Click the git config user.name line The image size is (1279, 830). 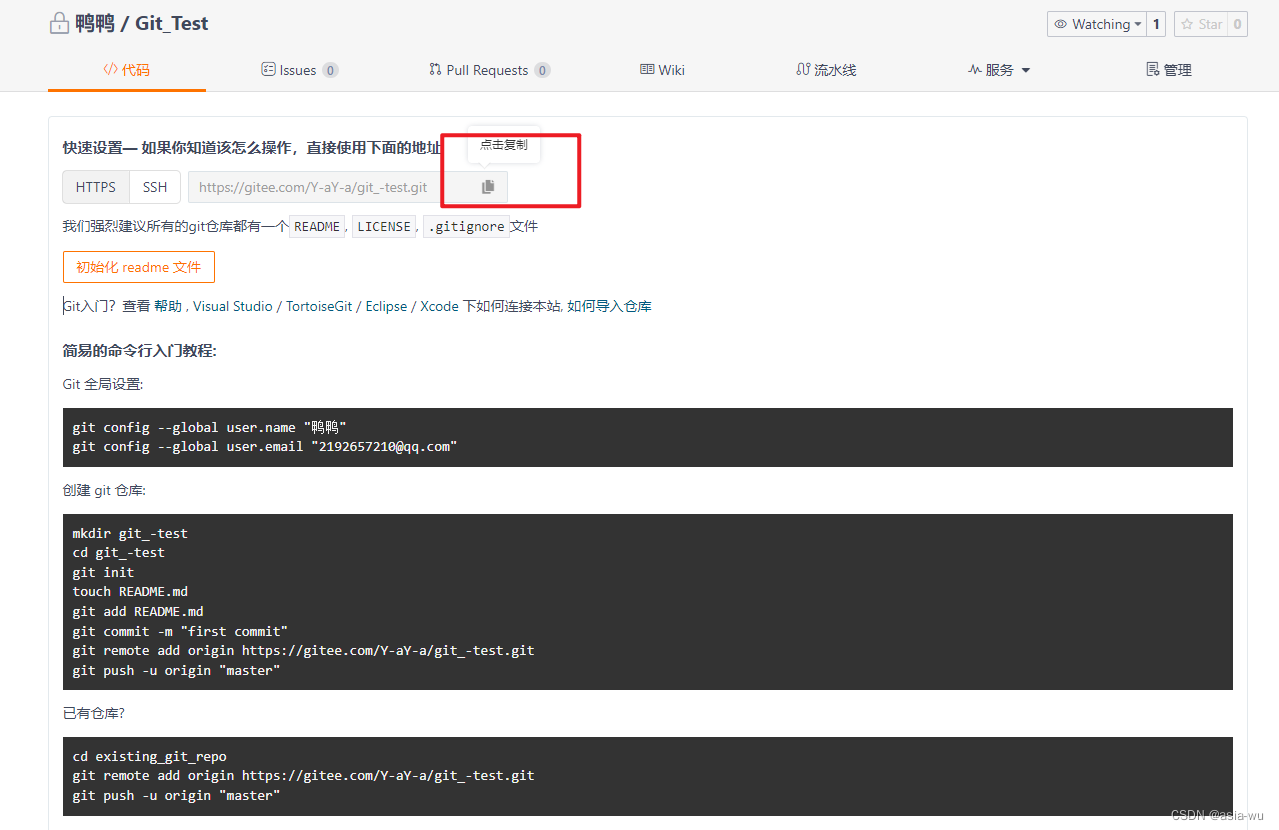pyautogui.click(x=210, y=427)
